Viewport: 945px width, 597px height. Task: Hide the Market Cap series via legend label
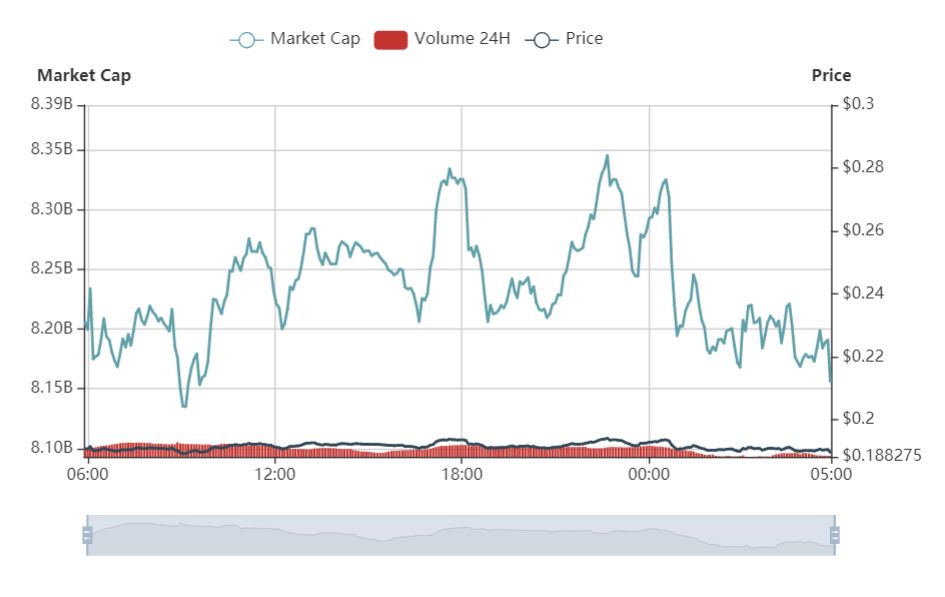click(x=315, y=39)
